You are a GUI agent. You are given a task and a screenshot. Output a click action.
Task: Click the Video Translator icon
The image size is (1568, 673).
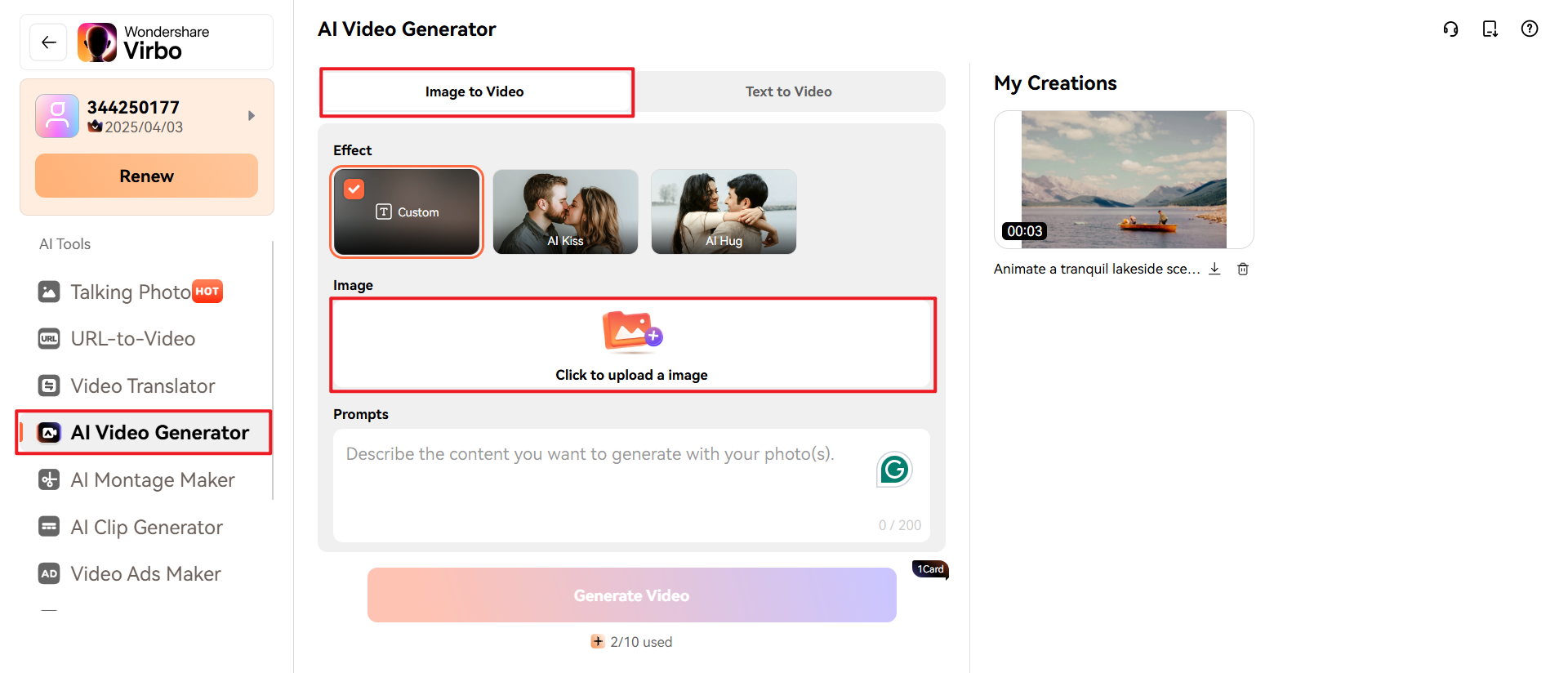(49, 386)
